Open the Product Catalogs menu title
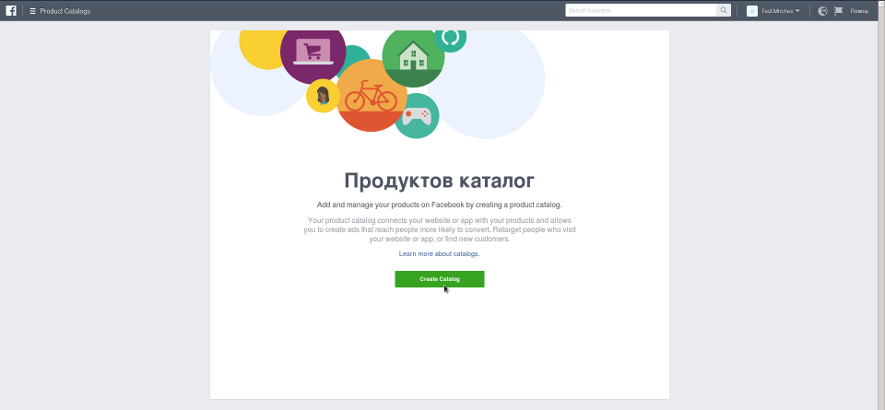The image size is (885, 410). coord(65,11)
